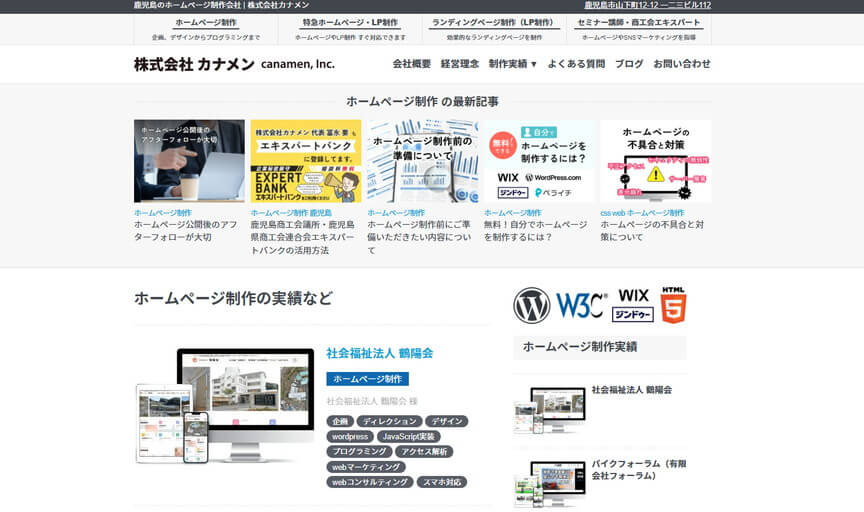Image resolution: width=864 pixels, height=512 pixels.
Task: Open the お問い合わせ contact page
Action: click(x=682, y=64)
